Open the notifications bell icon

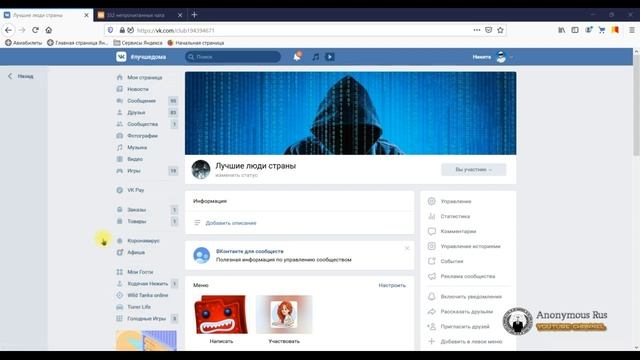pyautogui.click(x=297, y=57)
